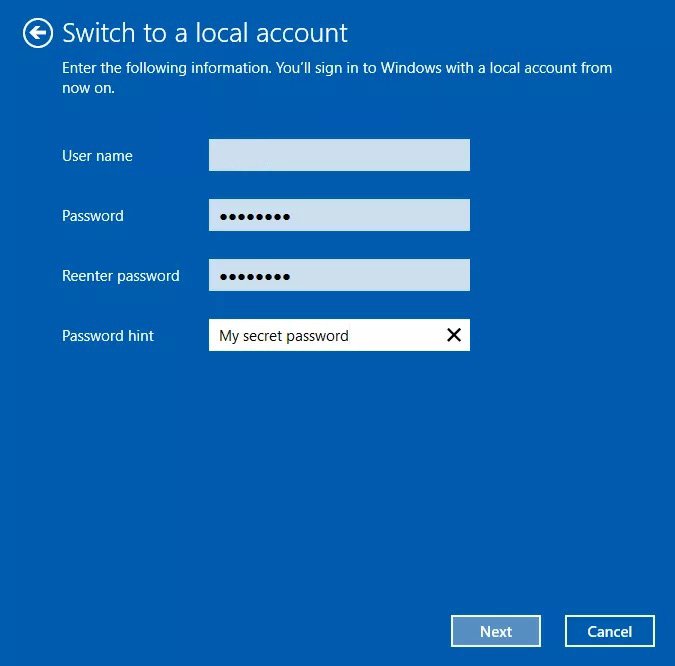Click the 'User name' label
Image resolution: width=675 pixels, height=666 pixels.
click(x=97, y=156)
